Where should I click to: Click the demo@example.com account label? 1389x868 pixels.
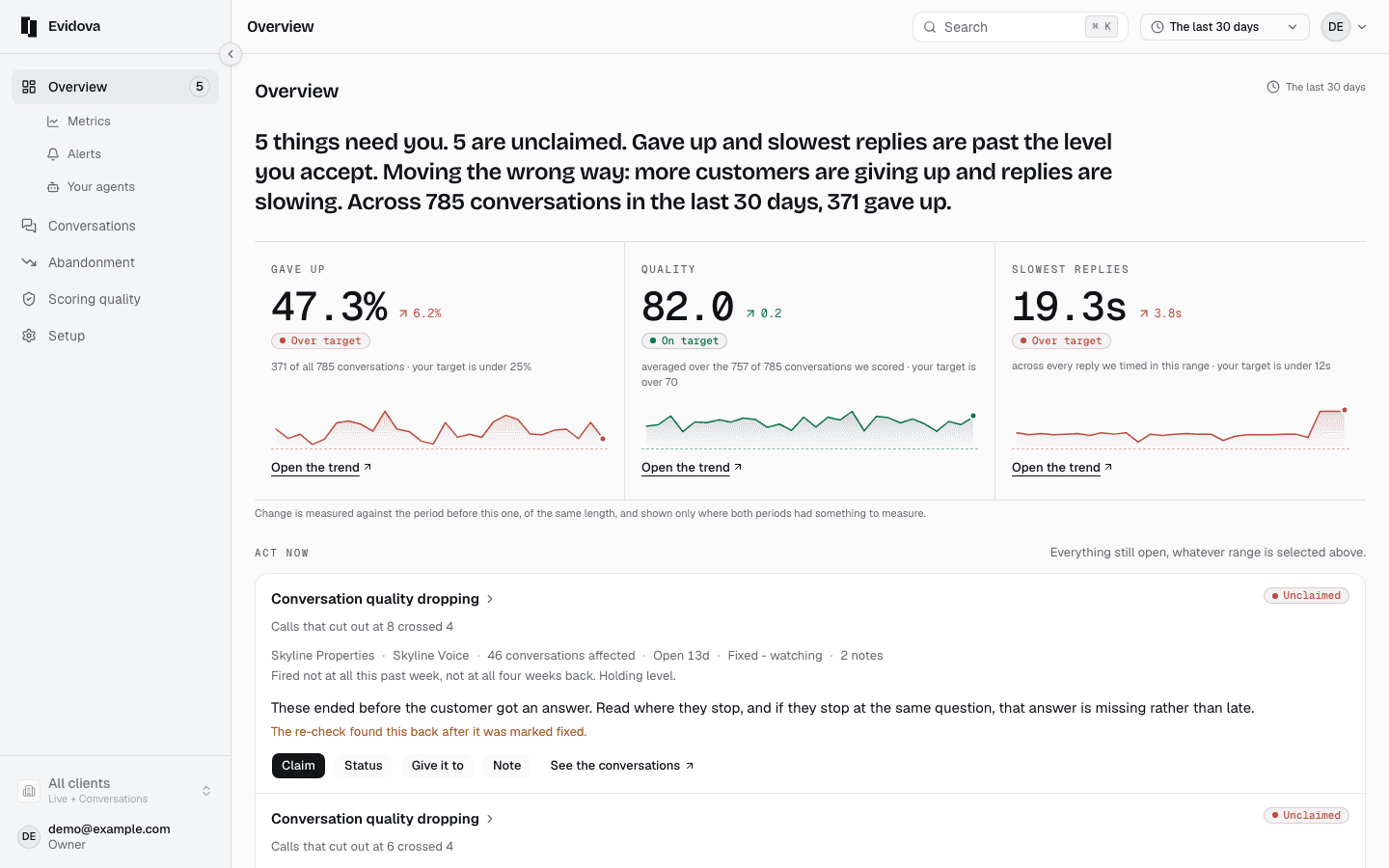[109, 828]
